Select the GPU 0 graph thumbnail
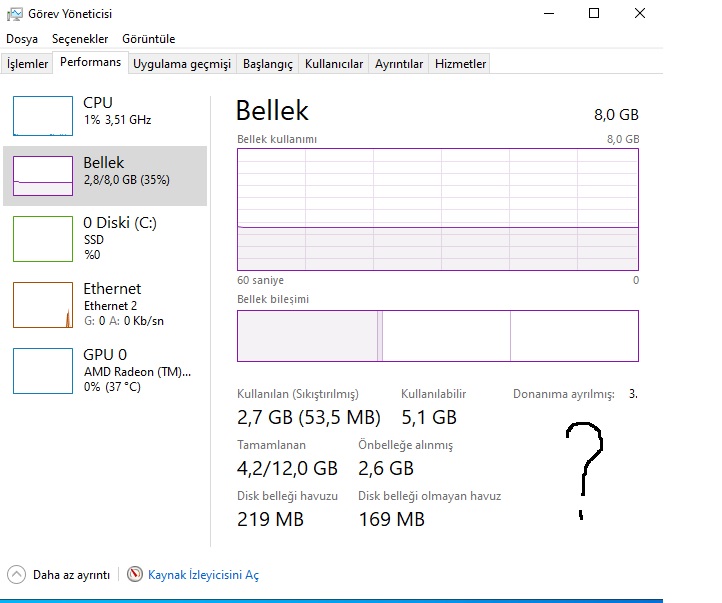This screenshot has height=603, width=722. point(43,370)
